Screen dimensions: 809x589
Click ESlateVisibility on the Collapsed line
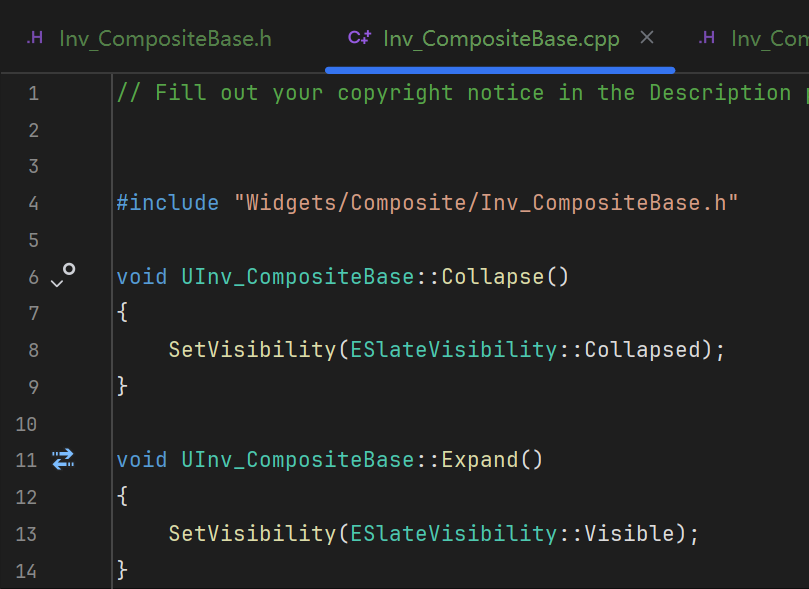(x=454, y=350)
